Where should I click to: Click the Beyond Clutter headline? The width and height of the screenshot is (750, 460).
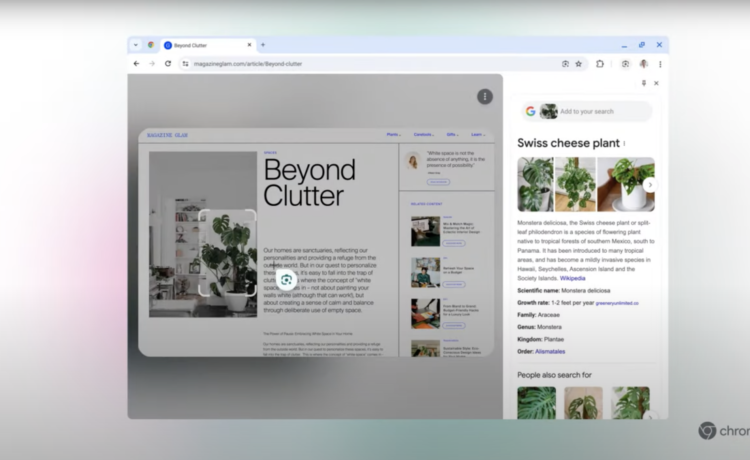pyautogui.click(x=309, y=183)
